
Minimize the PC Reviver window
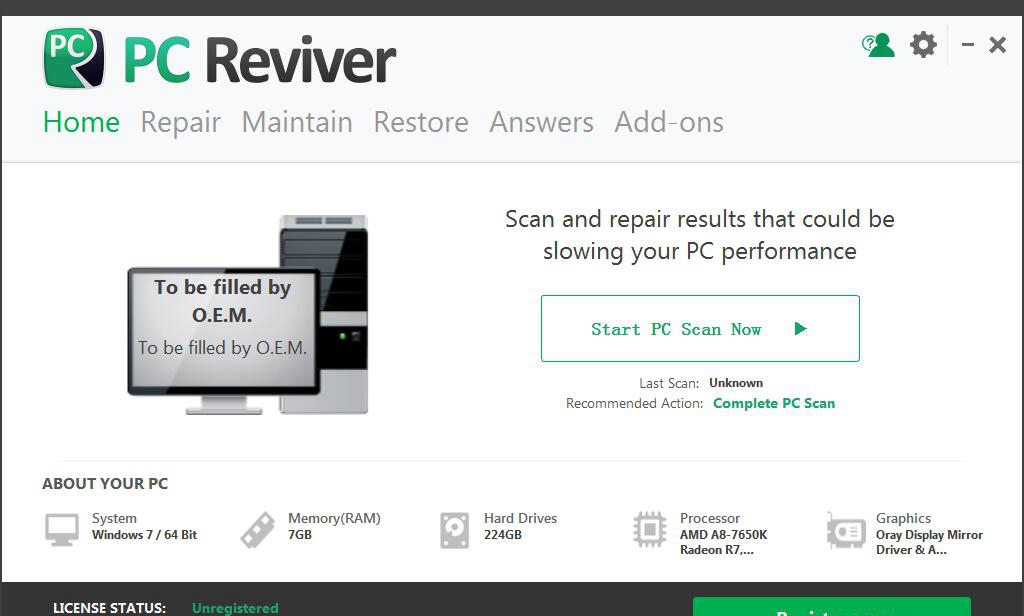[x=968, y=45]
